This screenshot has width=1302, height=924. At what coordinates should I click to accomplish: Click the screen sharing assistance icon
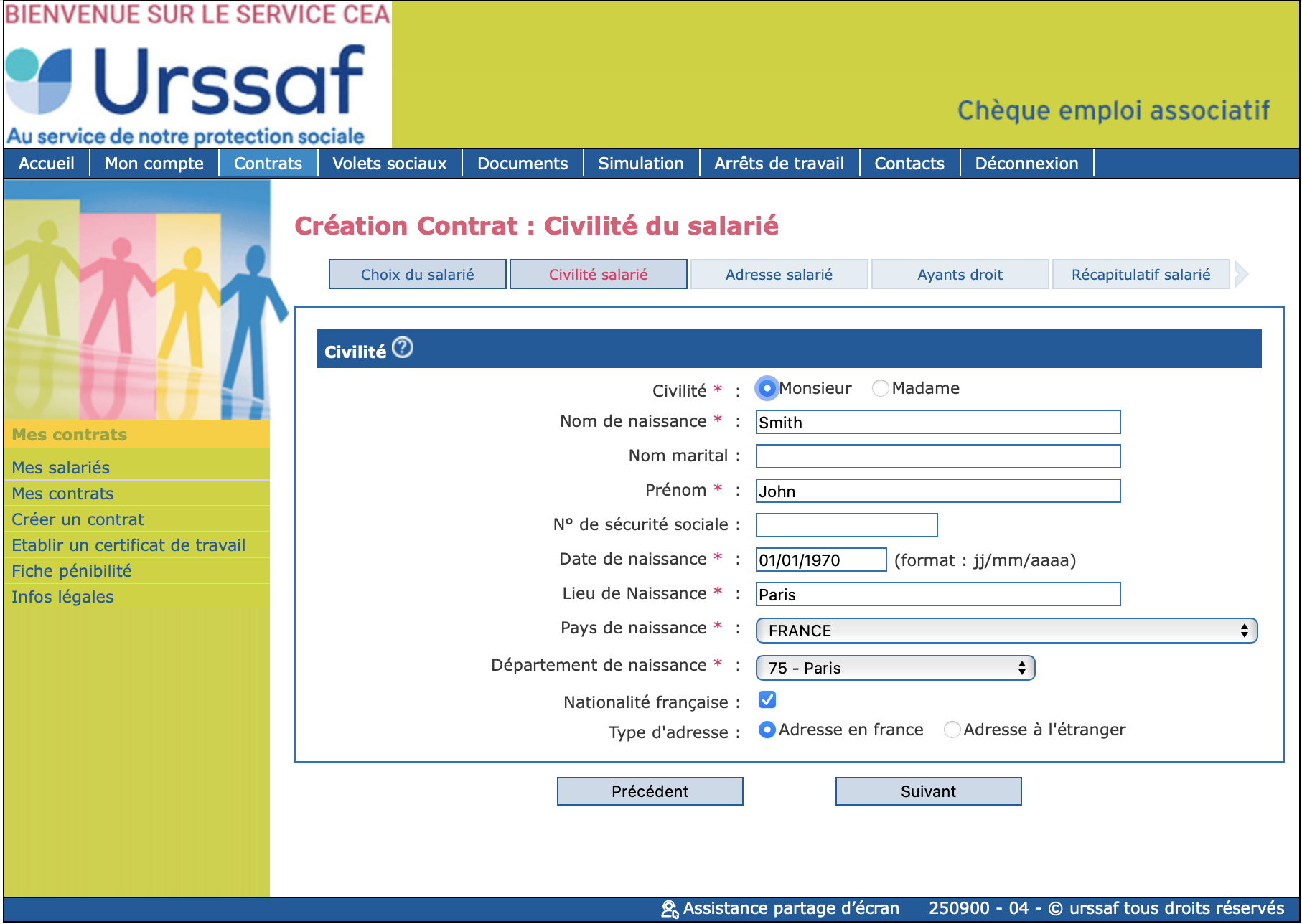point(669,909)
